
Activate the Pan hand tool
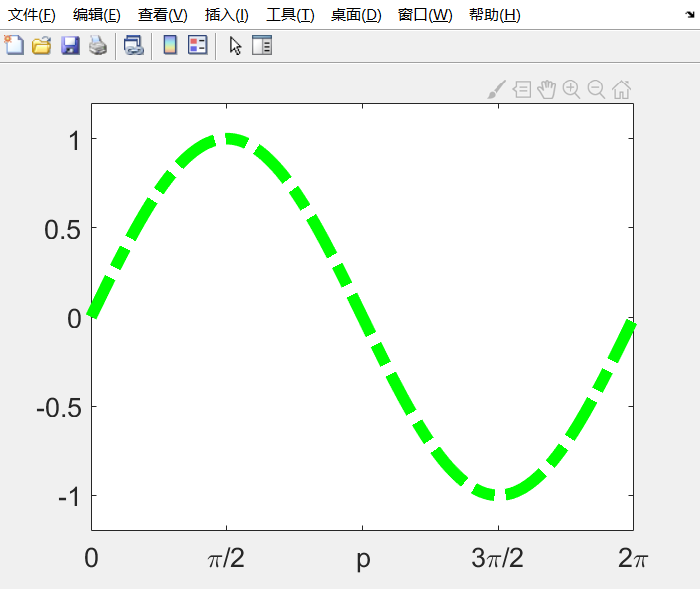pos(546,90)
